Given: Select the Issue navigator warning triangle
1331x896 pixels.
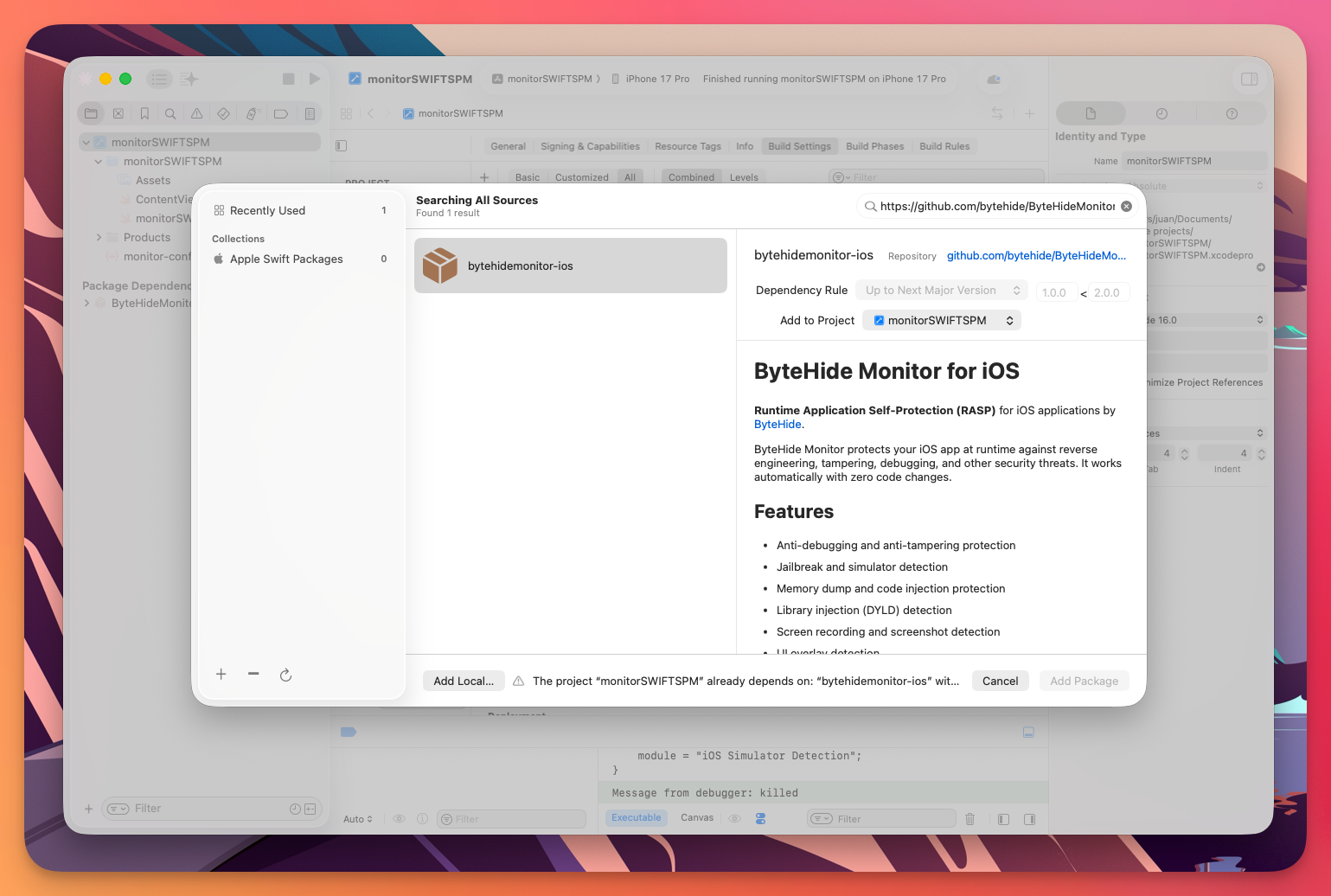Looking at the screenshot, I should tap(197, 112).
